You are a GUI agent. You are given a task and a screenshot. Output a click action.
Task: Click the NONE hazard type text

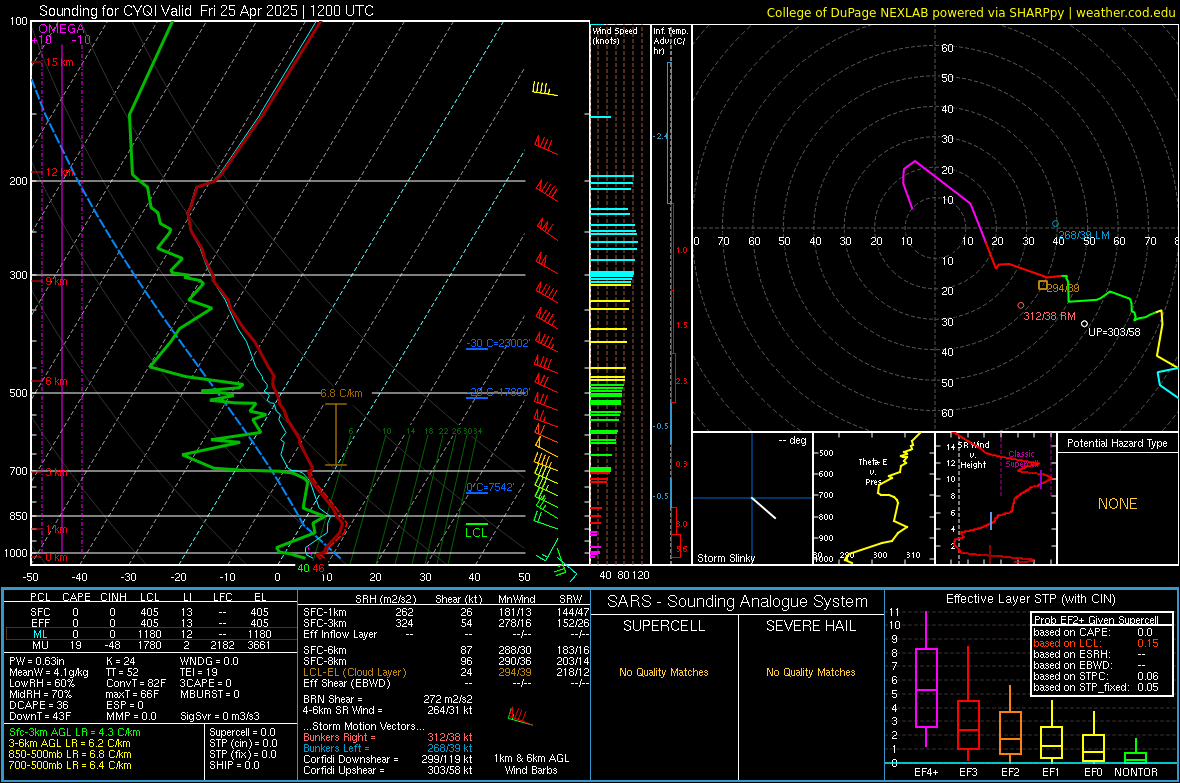(x=1117, y=504)
